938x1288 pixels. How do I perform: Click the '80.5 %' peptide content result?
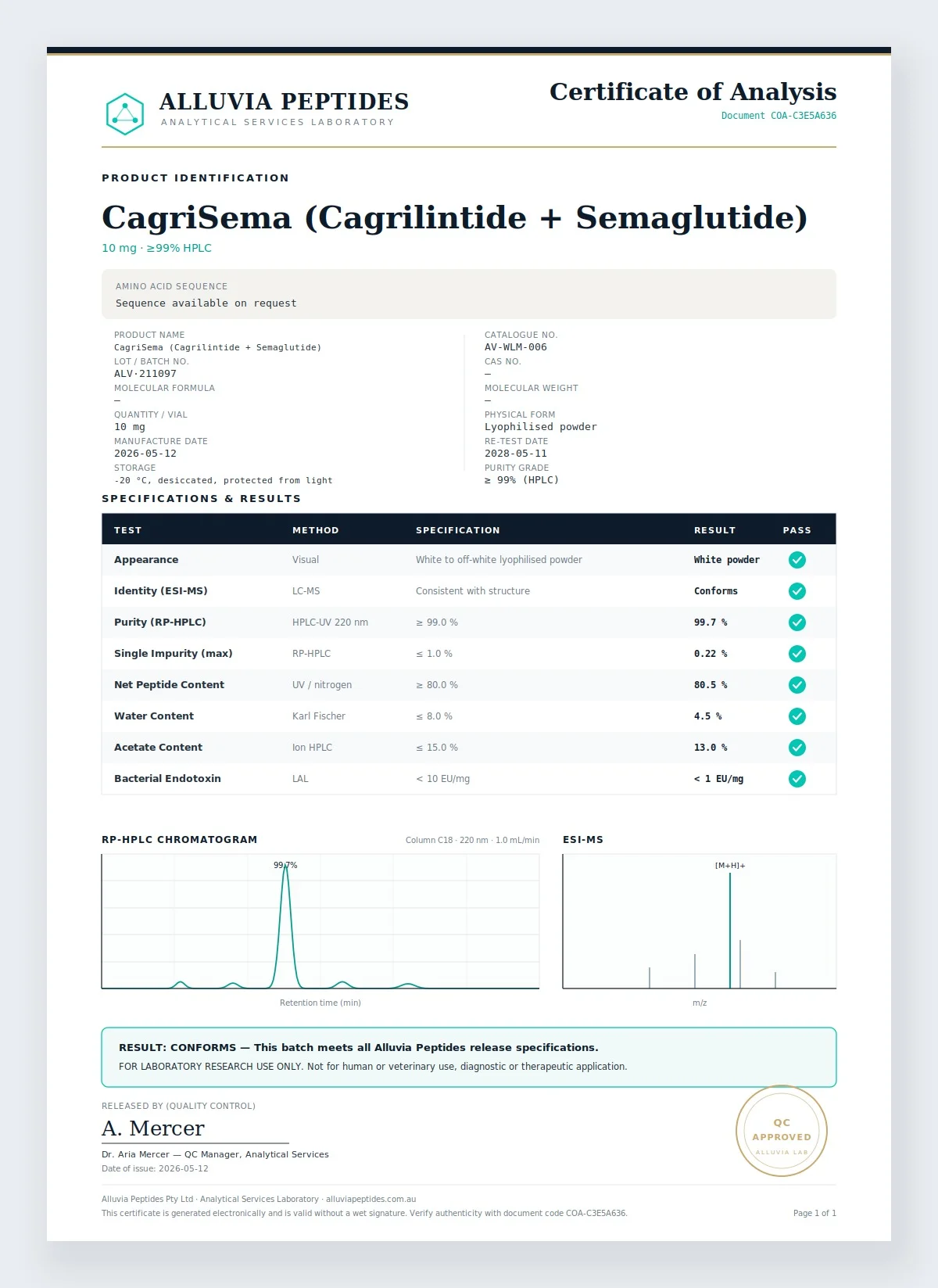(711, 685)
